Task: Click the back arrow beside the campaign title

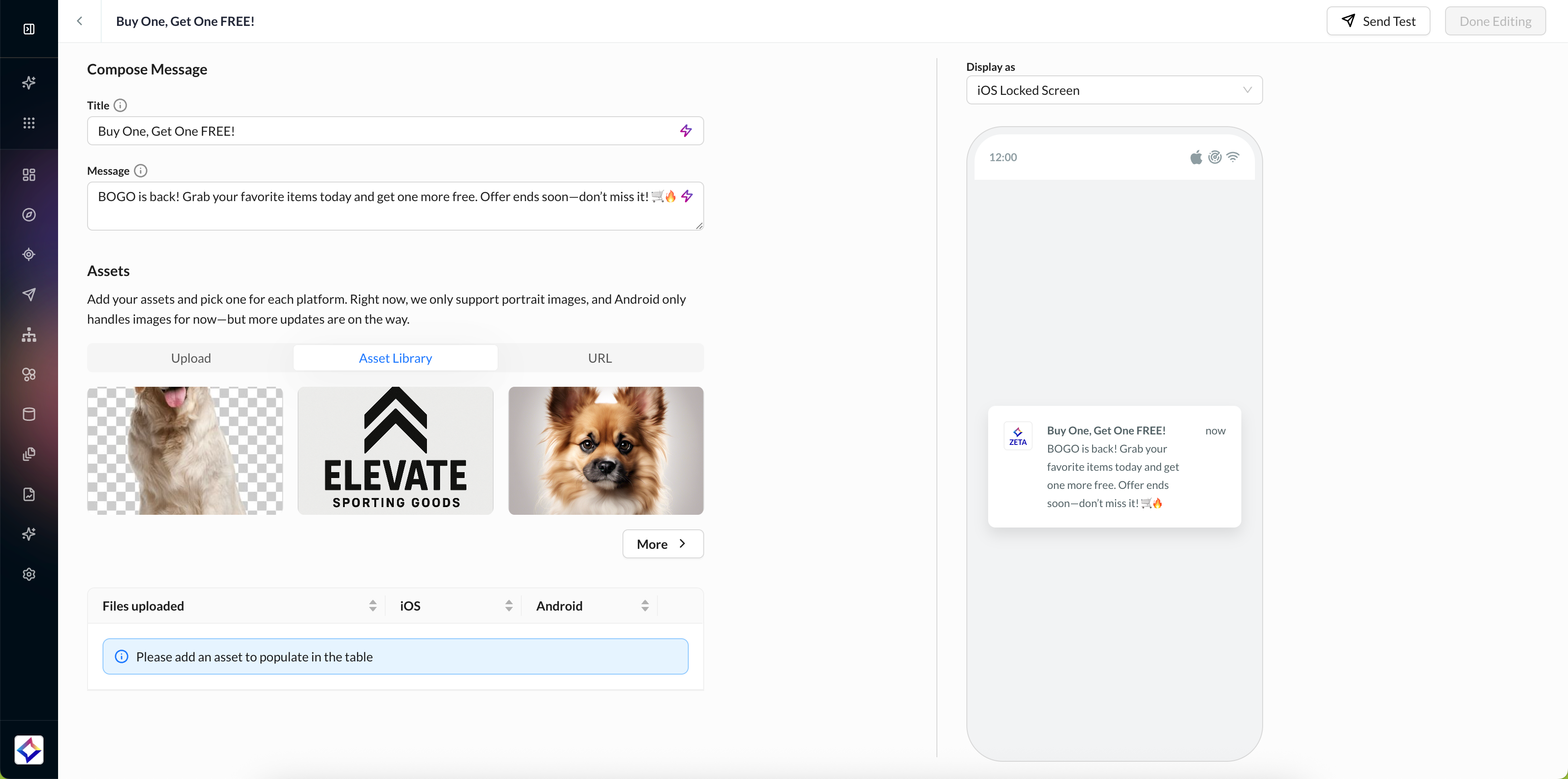Action: click(x=79, y=21)
